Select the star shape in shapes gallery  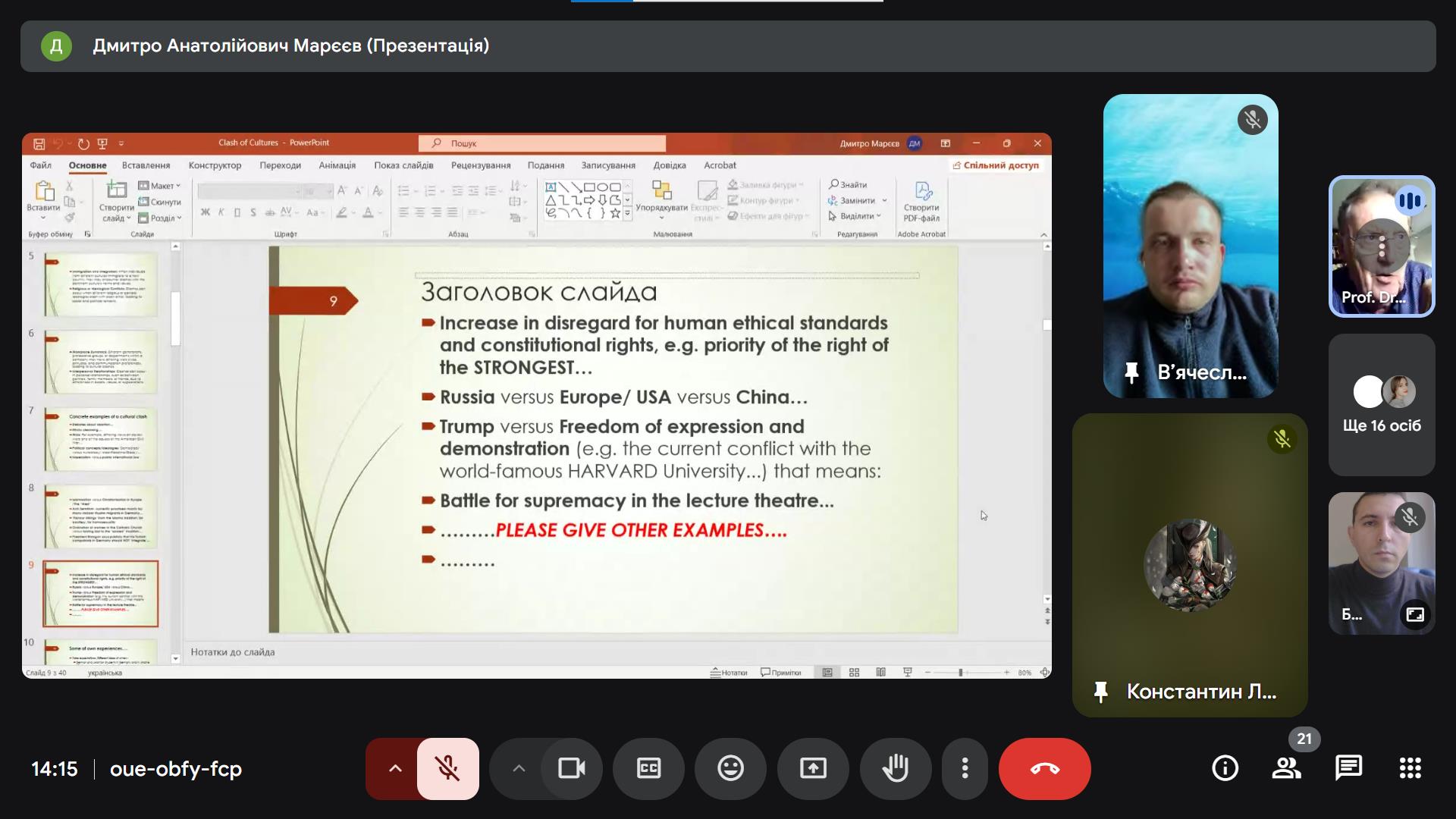tap(615, 213)
